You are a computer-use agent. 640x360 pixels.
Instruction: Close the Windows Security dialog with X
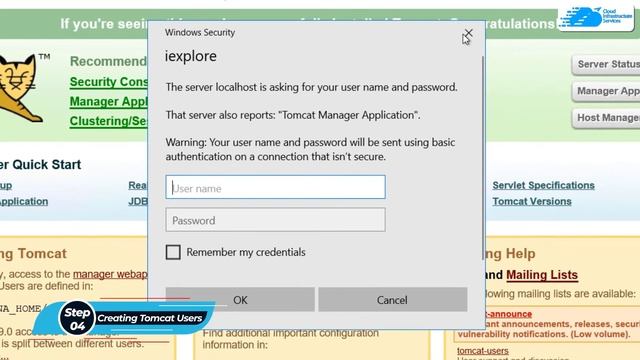pos(468,33)
